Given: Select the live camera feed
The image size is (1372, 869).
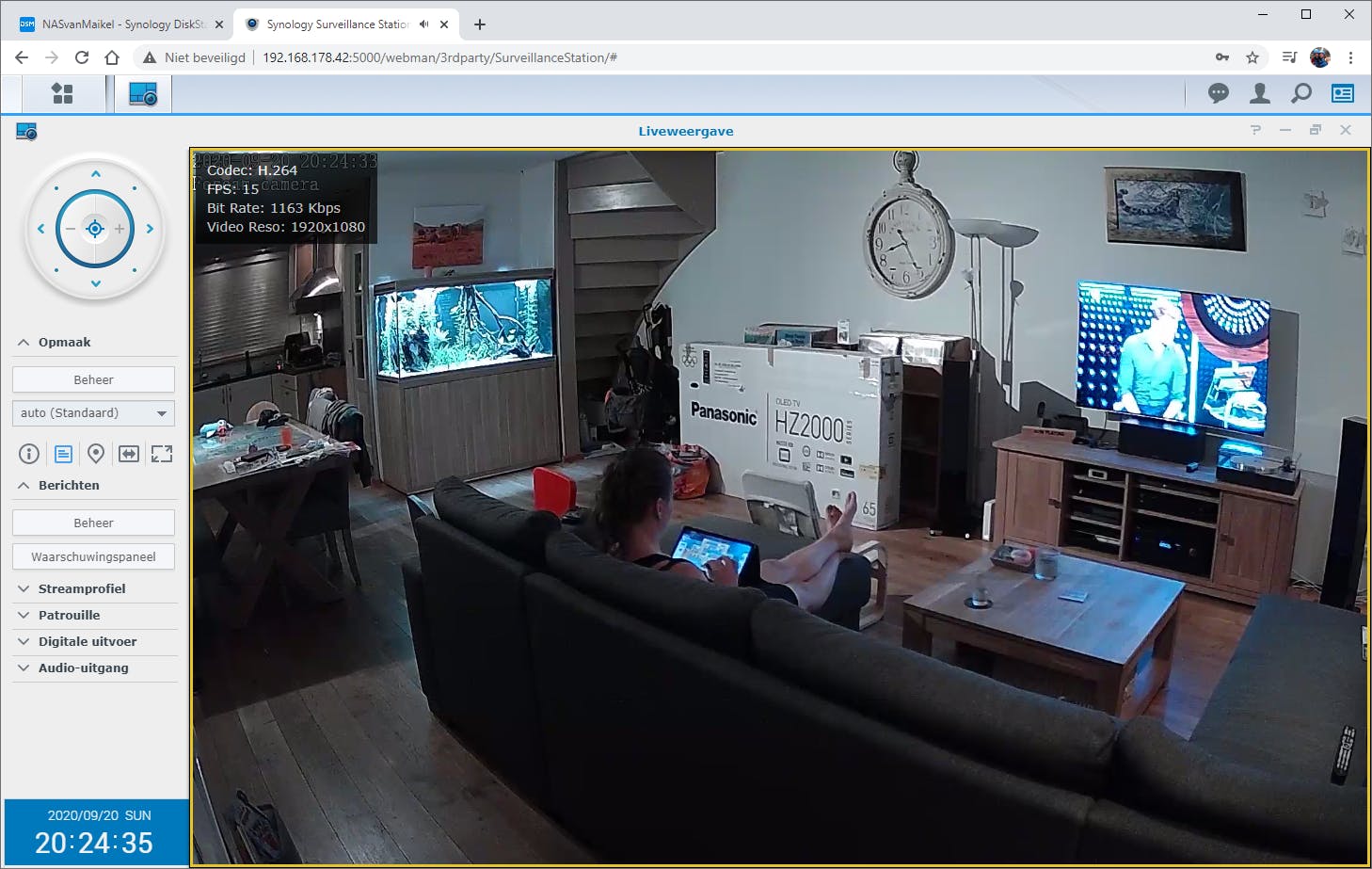Looking at the screenshot, I should coord(780,507).
